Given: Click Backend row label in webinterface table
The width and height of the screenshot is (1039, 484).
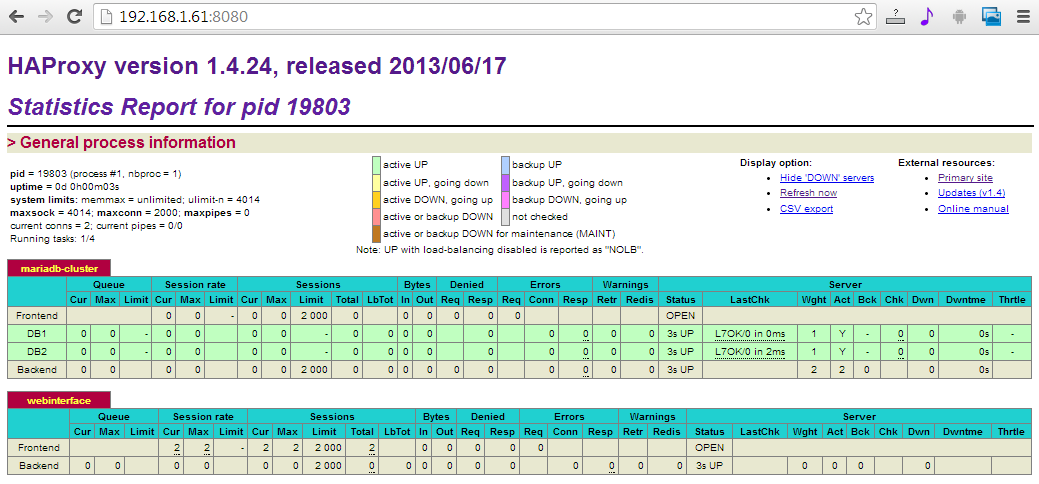Looking at the screenshot, I should click(39, 466).
